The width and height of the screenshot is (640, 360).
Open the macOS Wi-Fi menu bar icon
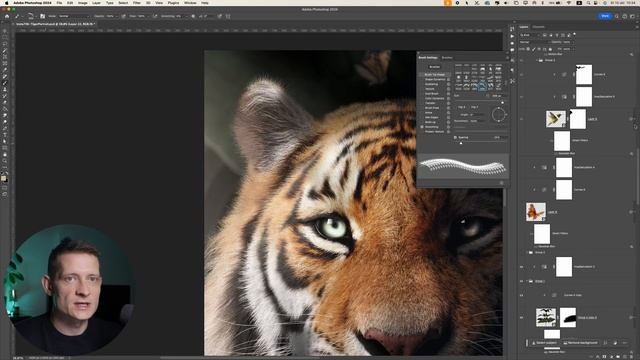569,3
